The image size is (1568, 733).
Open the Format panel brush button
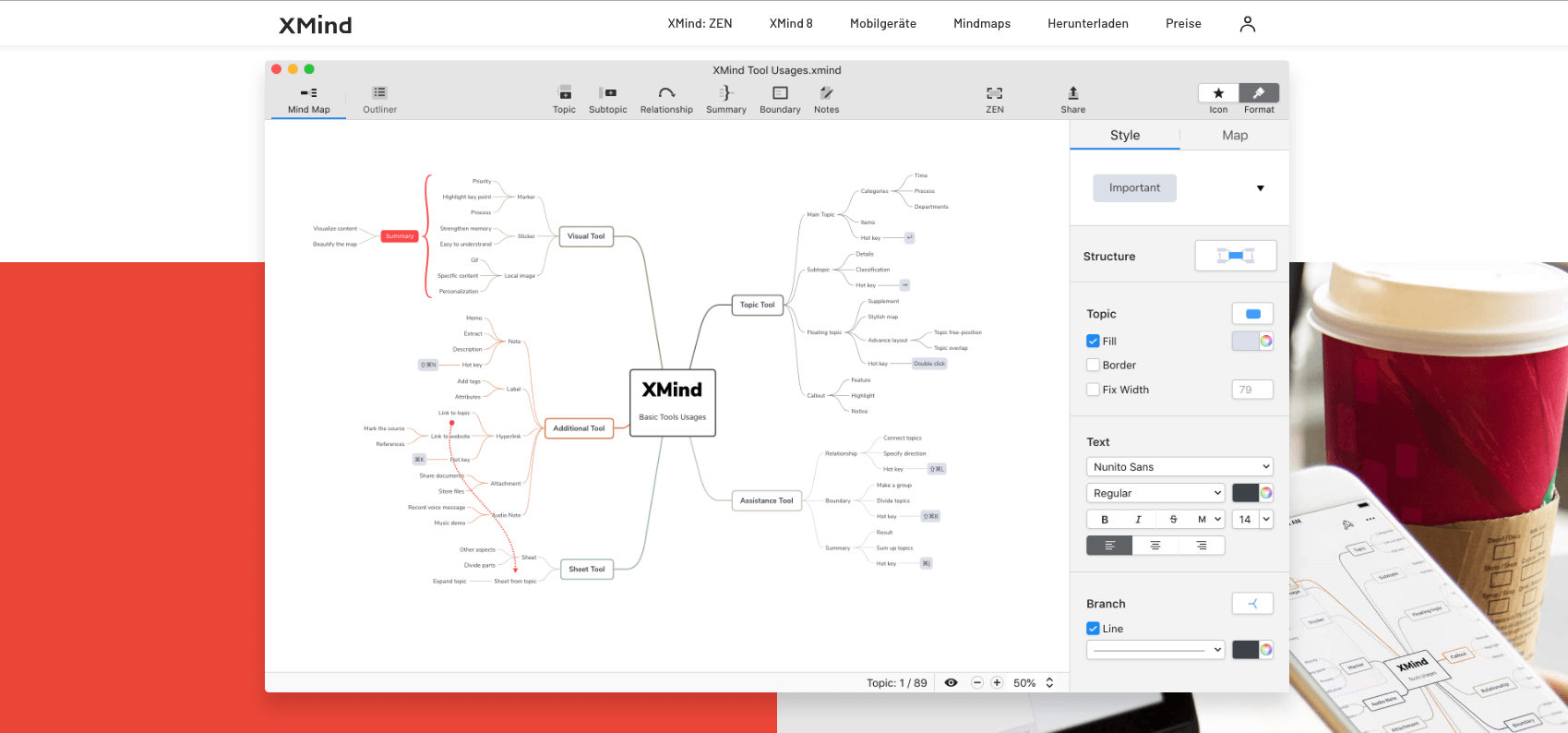coord(1259,93)
